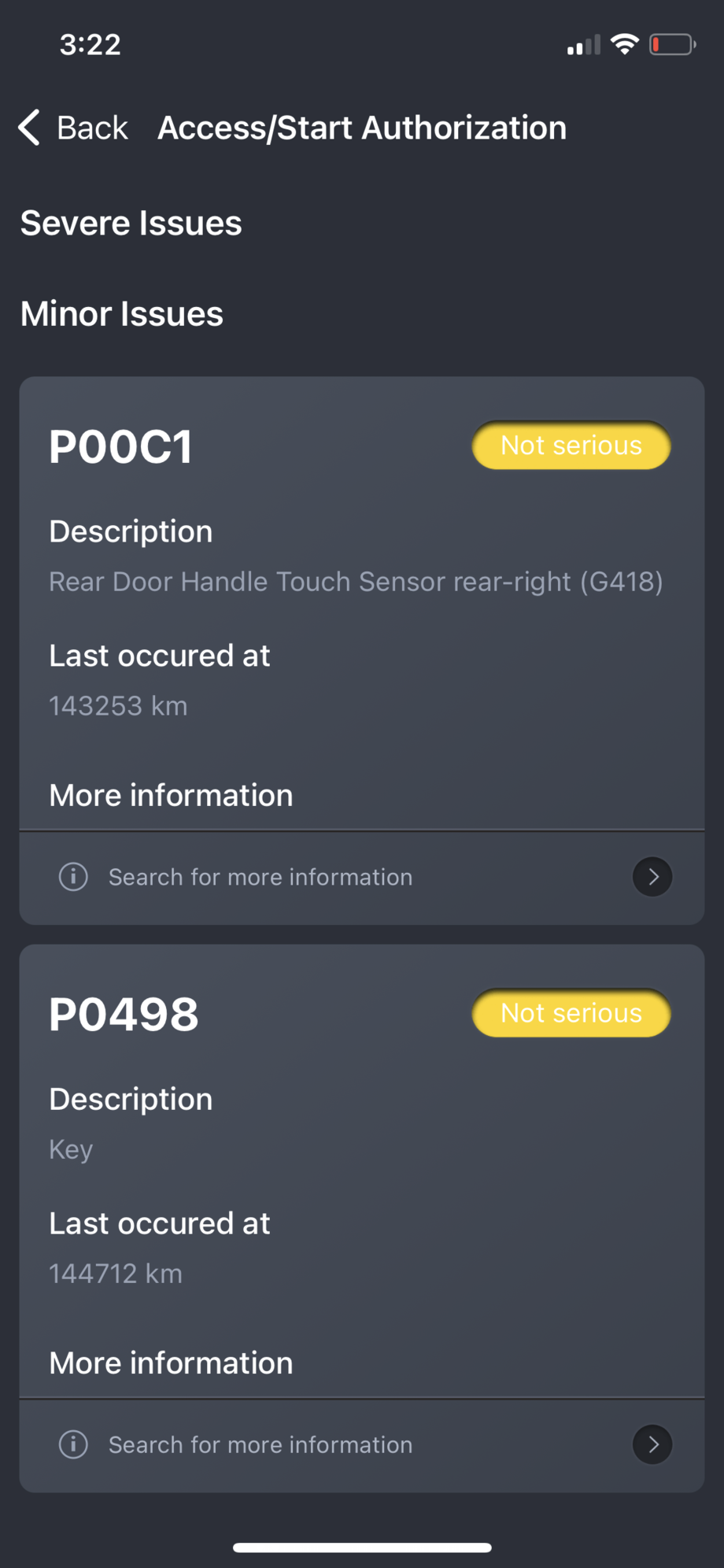Tap the cellular signal bars icon
The height and width of the screenshot is (1568, 724).
tap(583, 46)
